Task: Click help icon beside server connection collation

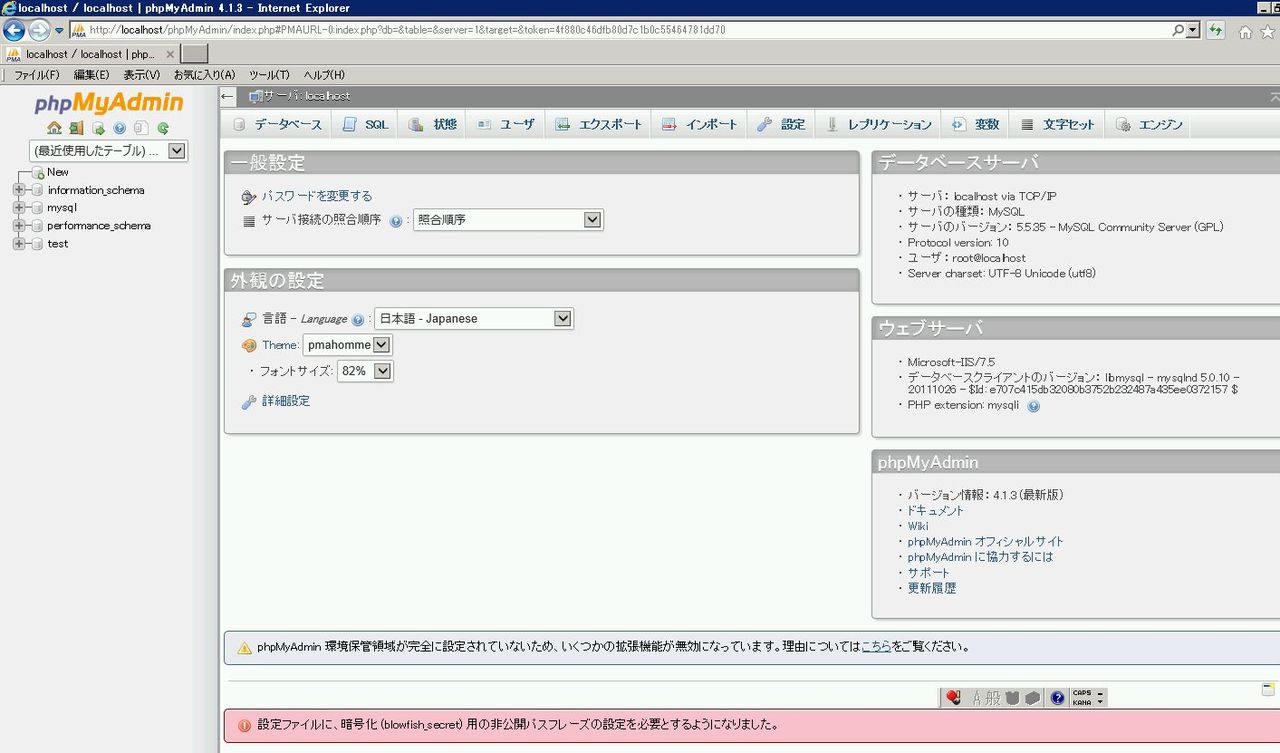Action: tap(396, 221)
